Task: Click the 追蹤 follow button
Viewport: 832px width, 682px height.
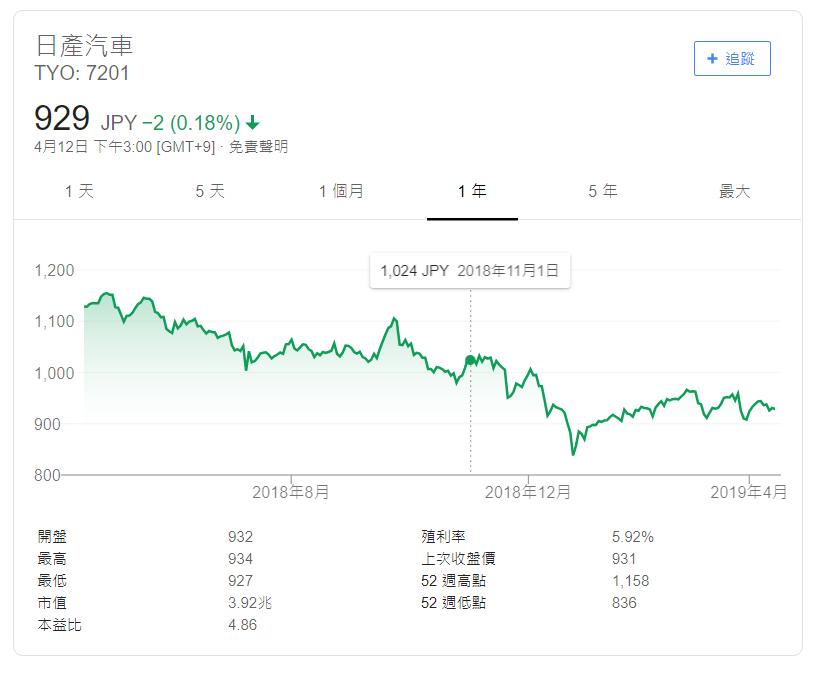Action: [732, 59]
